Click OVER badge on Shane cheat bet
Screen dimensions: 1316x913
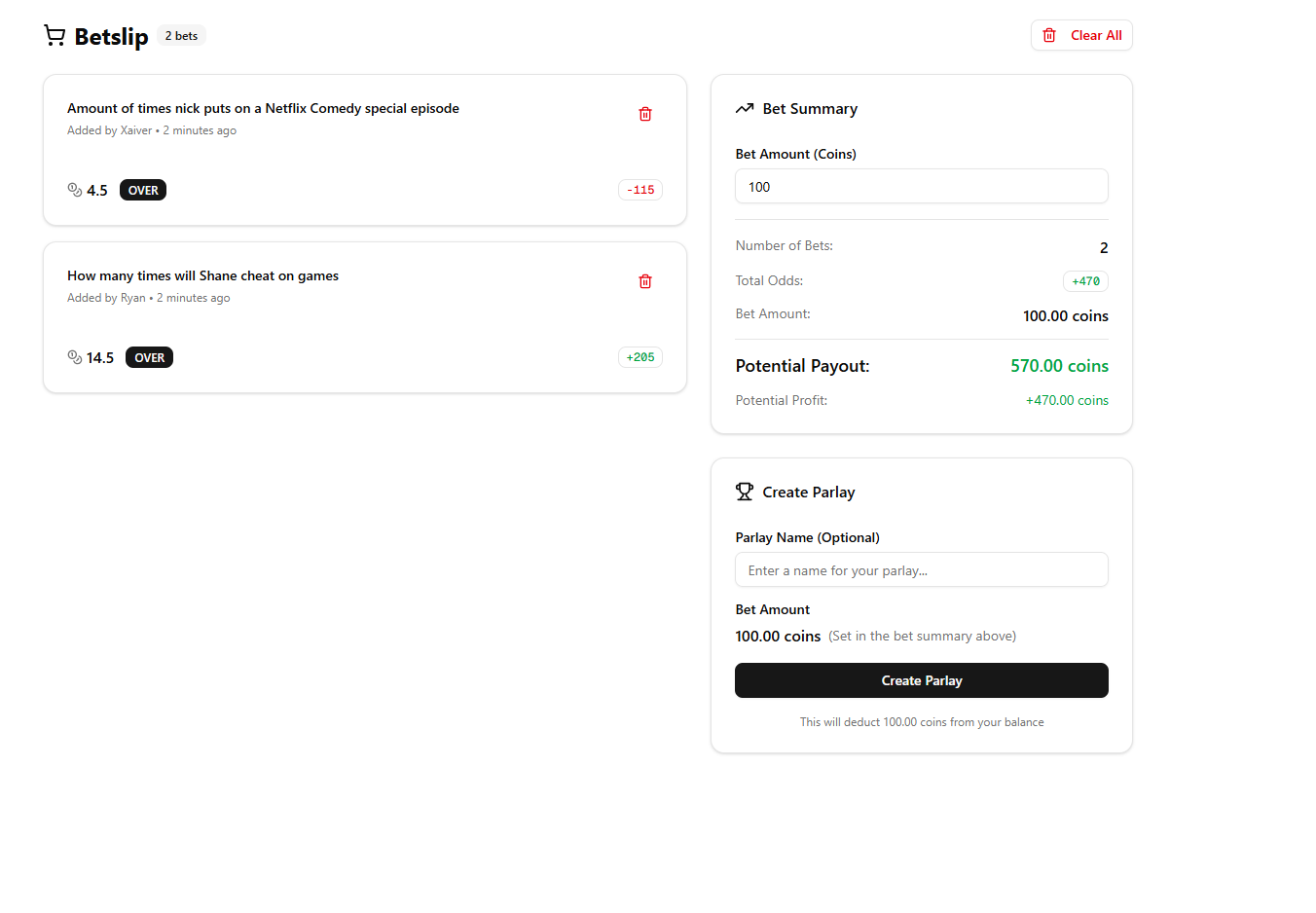pos(149,357)
